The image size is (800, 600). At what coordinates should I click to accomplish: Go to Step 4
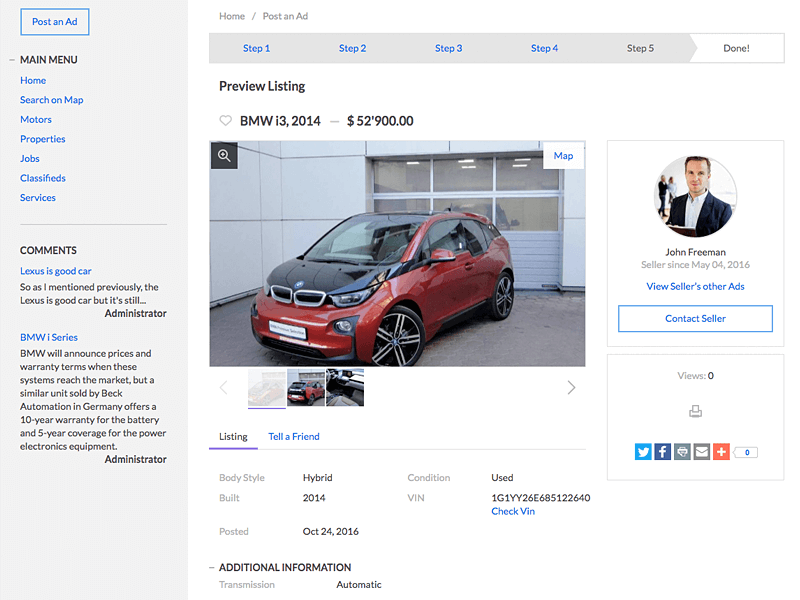pos(544,48)
